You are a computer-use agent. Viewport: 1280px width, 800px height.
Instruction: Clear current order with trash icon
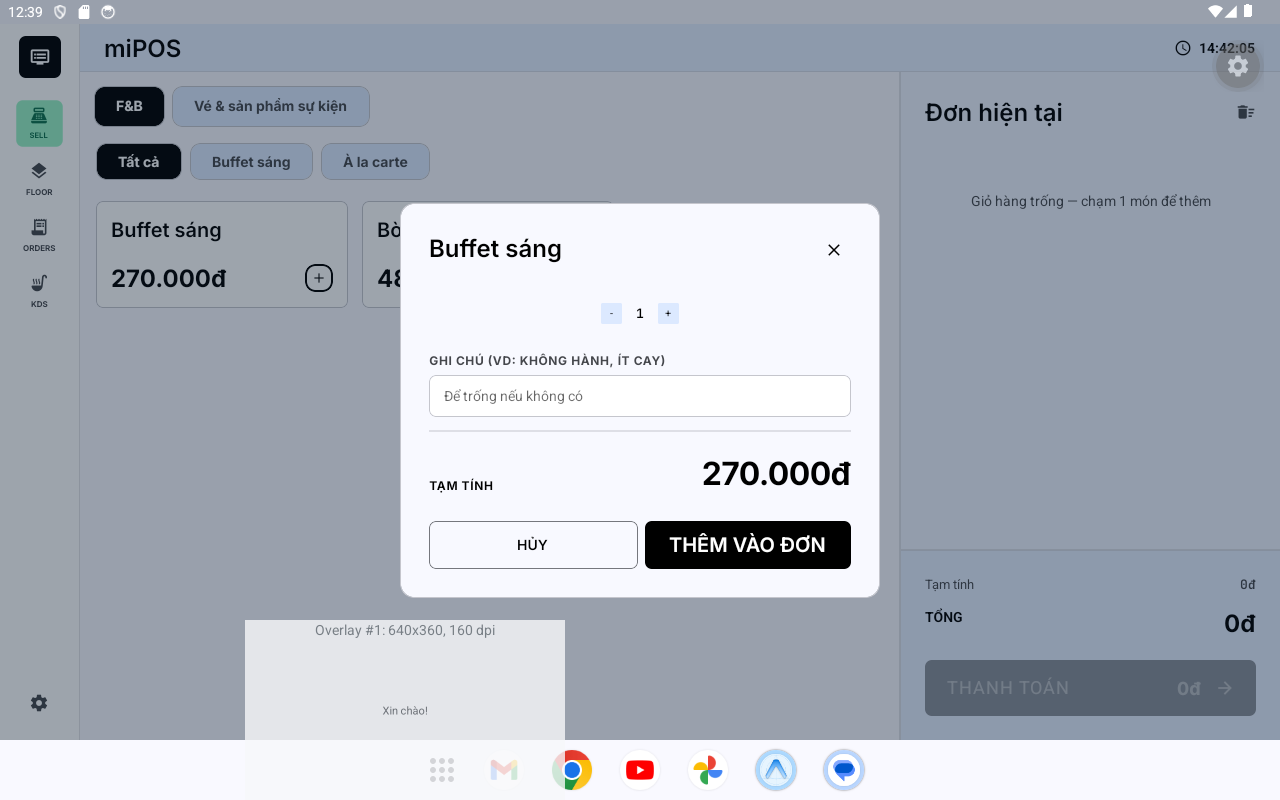click(x=1245, y=112)
